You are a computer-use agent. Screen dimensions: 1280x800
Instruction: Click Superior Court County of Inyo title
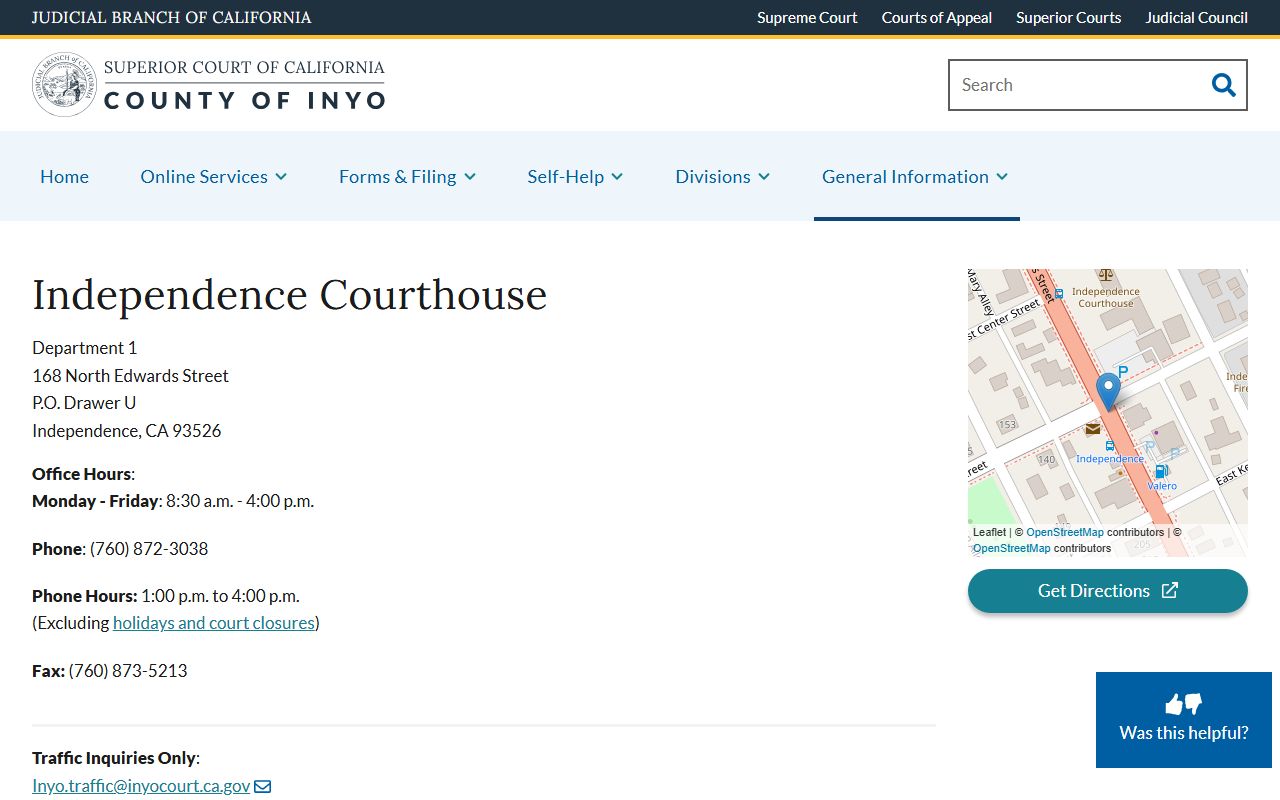(x=244, y=85)
